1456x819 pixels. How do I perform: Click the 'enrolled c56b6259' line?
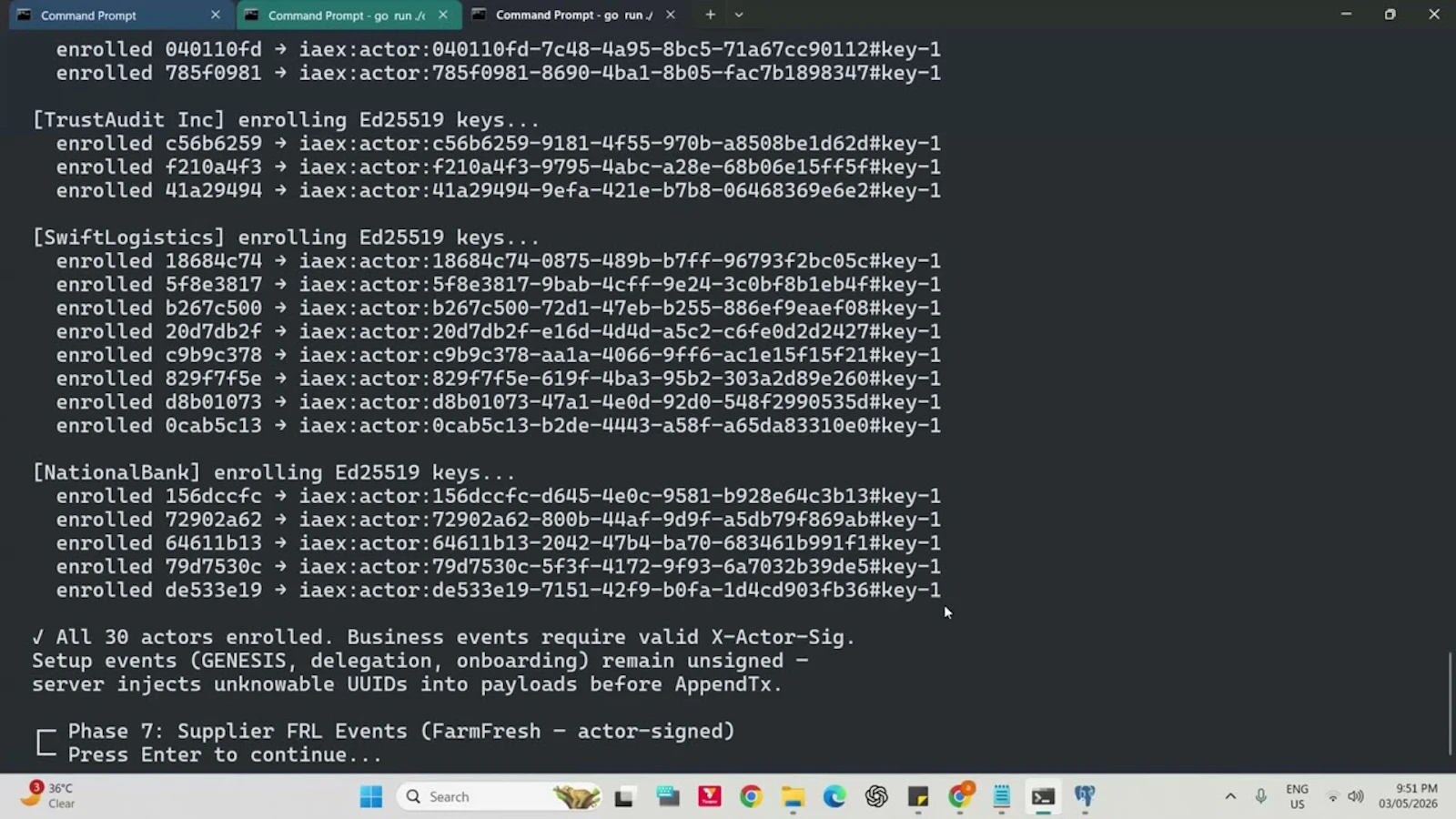499,144
